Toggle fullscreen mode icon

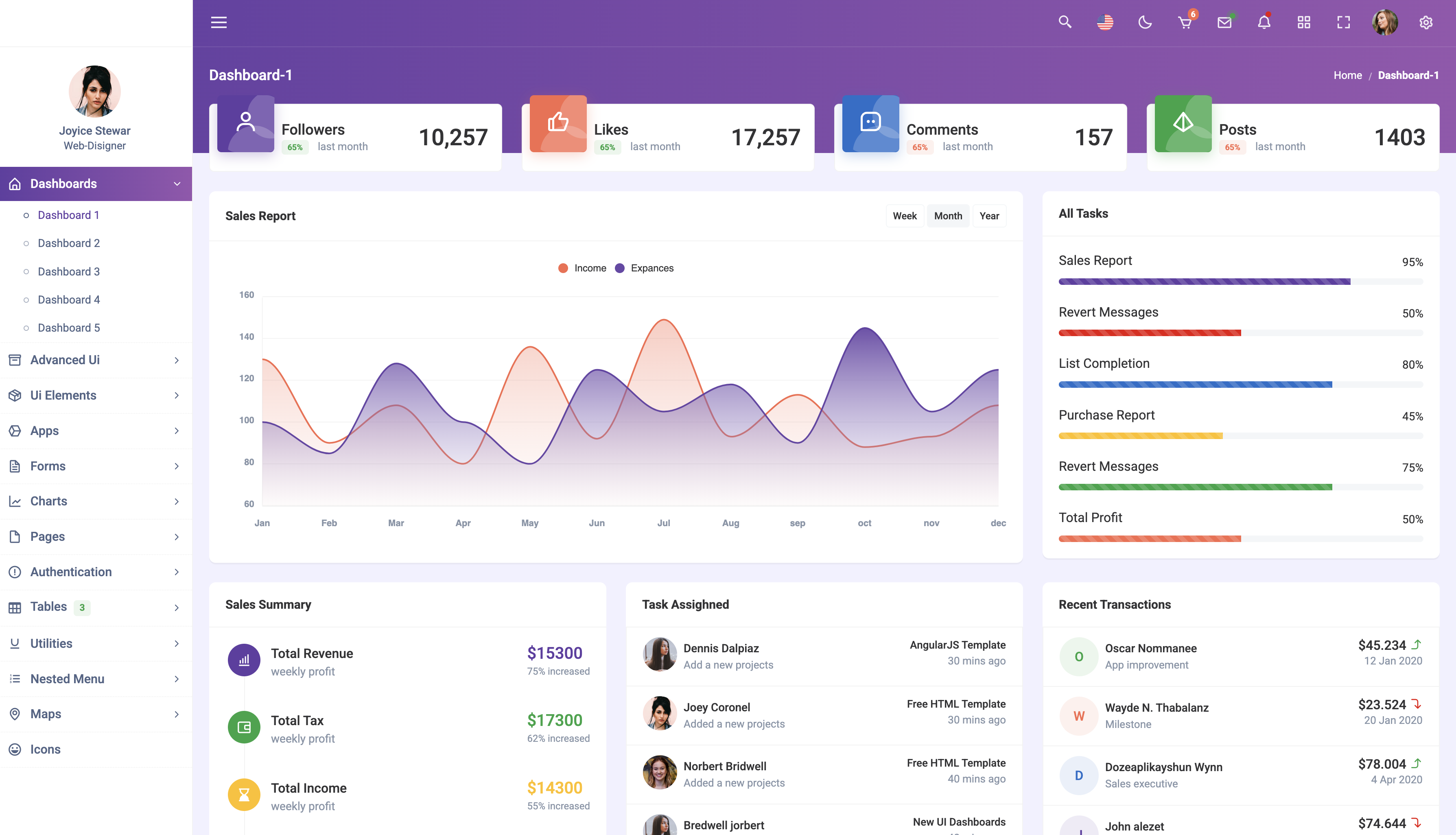1344,22
